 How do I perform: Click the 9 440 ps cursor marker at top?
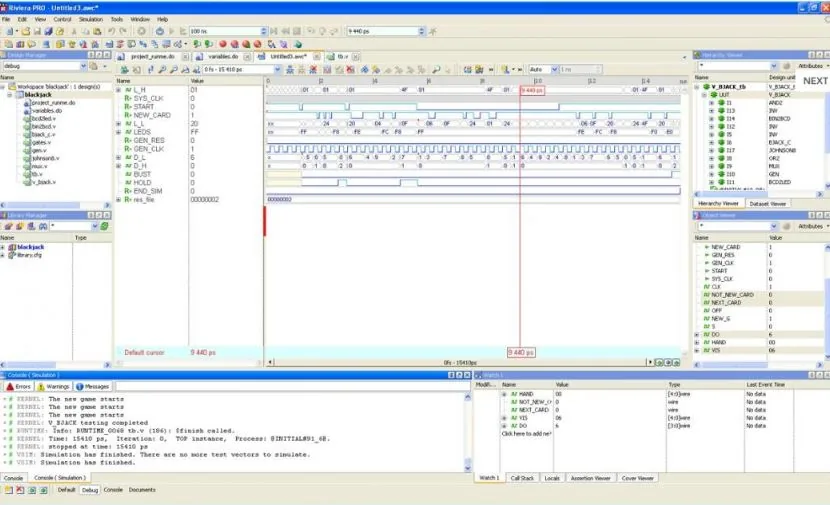tap(532, 91)
